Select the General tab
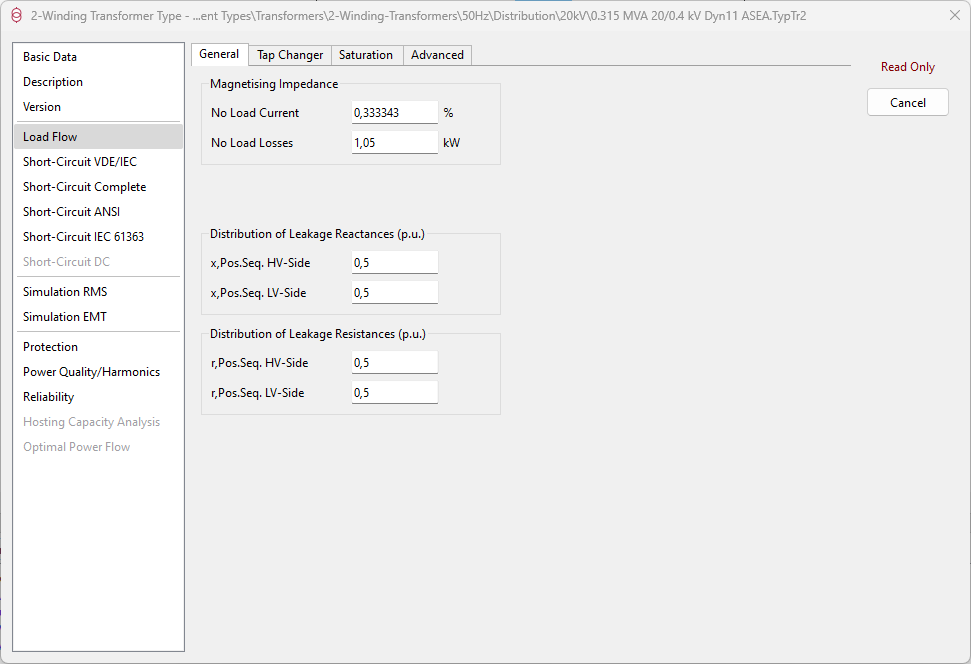The height and width of the screenshot is (664, 971). [219, 54]
